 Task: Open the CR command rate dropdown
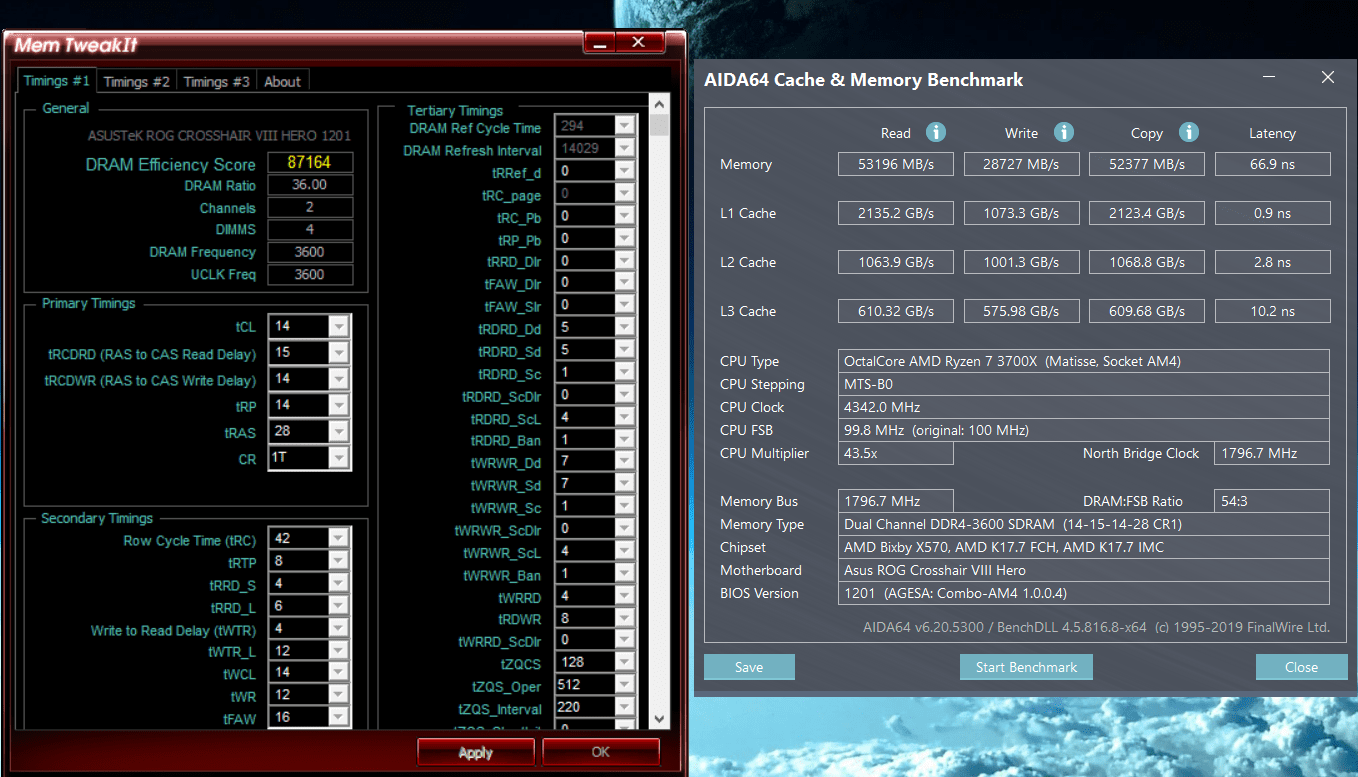click(340, 458)
